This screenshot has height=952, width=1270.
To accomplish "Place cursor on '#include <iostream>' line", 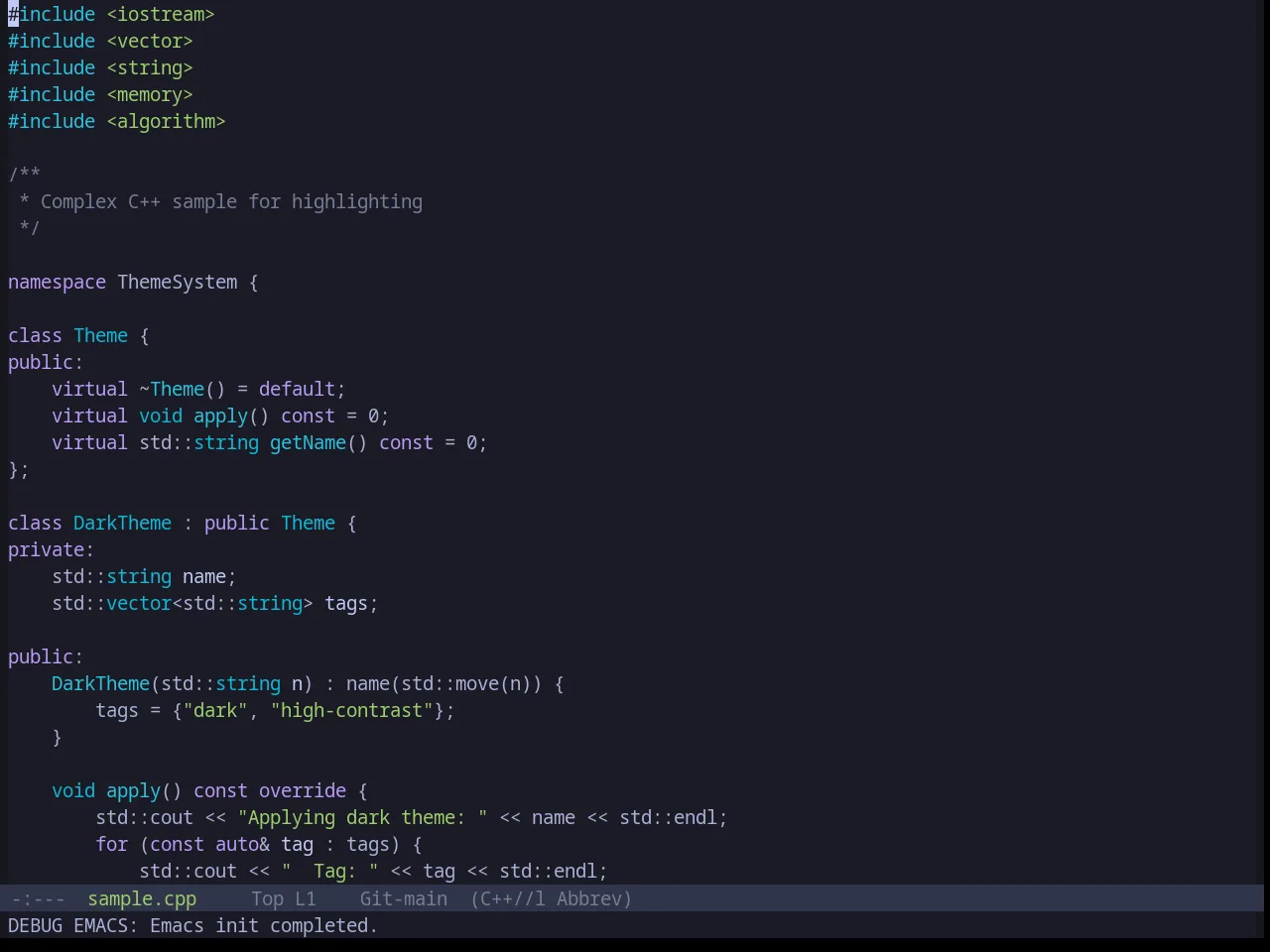I will 111,14.
